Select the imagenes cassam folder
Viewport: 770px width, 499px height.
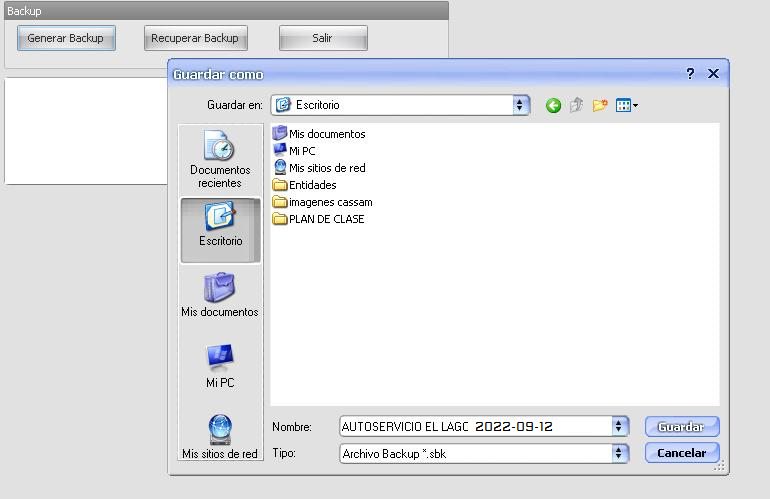point(330,202)
